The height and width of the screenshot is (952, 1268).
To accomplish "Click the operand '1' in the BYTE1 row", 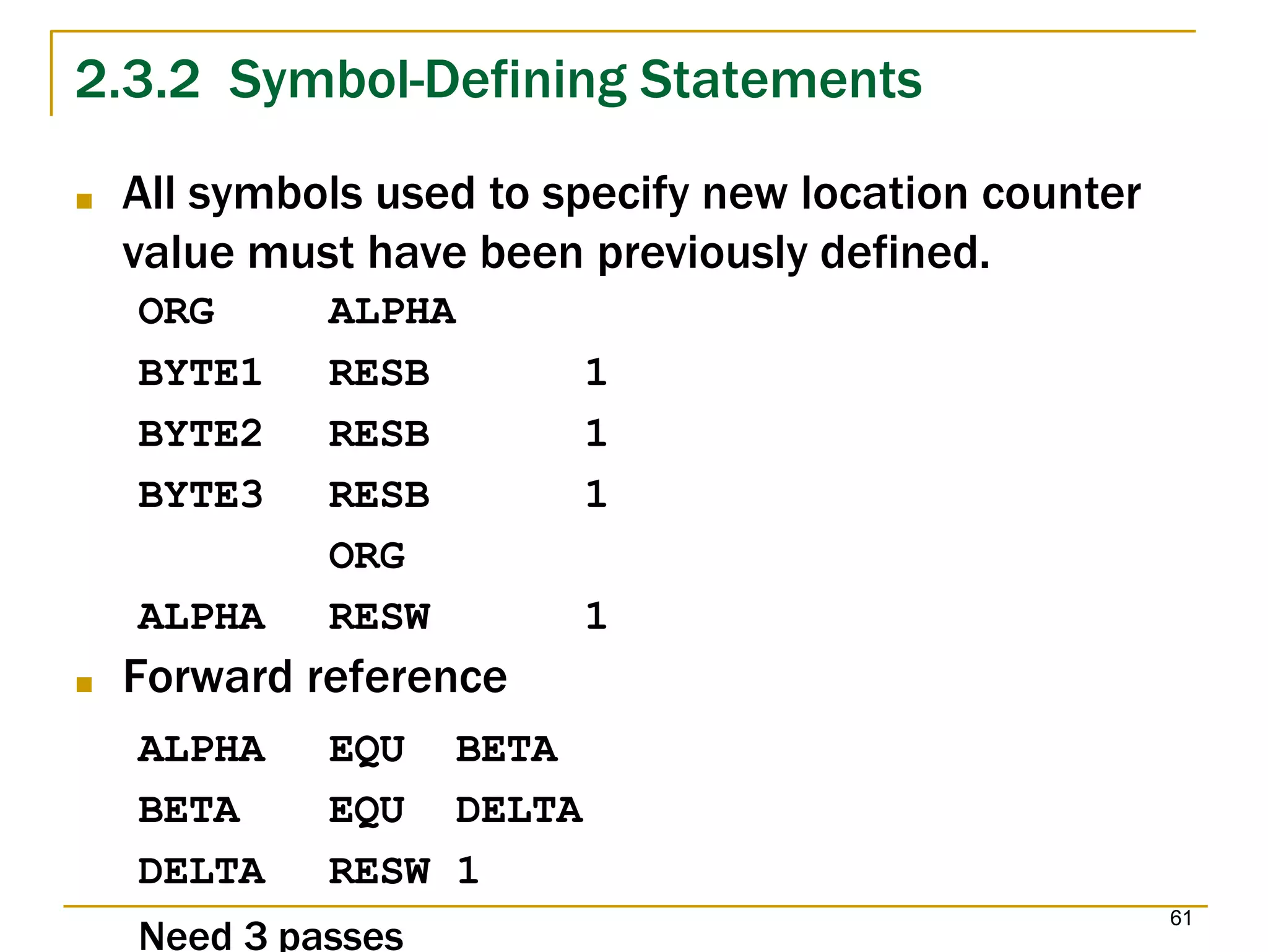I will 596,372.
